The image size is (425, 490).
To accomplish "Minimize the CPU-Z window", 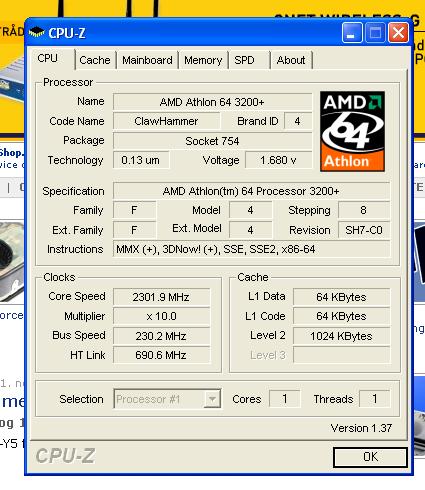I will (x=352, y=33).
